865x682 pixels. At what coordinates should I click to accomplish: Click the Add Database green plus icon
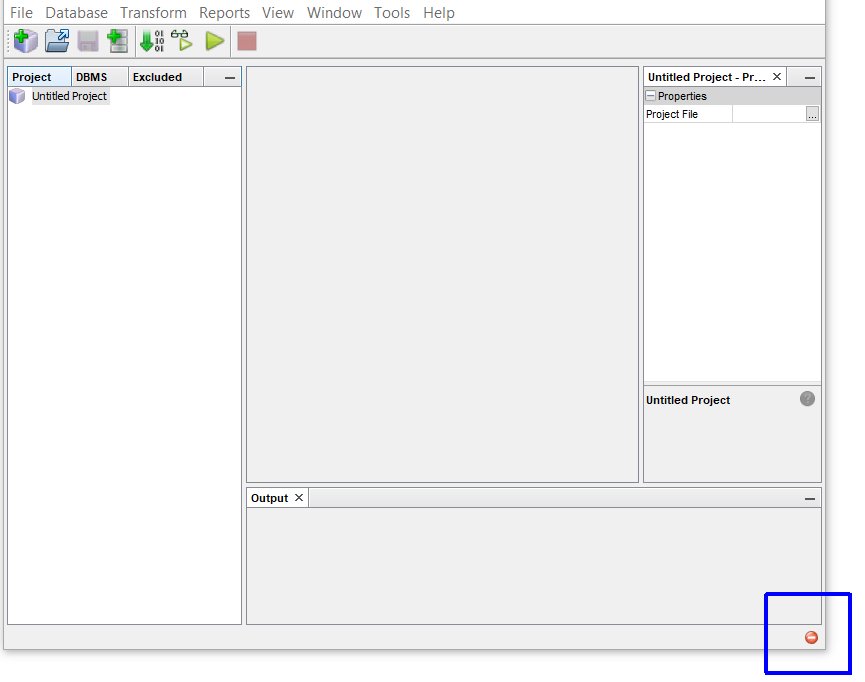[118, 41]
